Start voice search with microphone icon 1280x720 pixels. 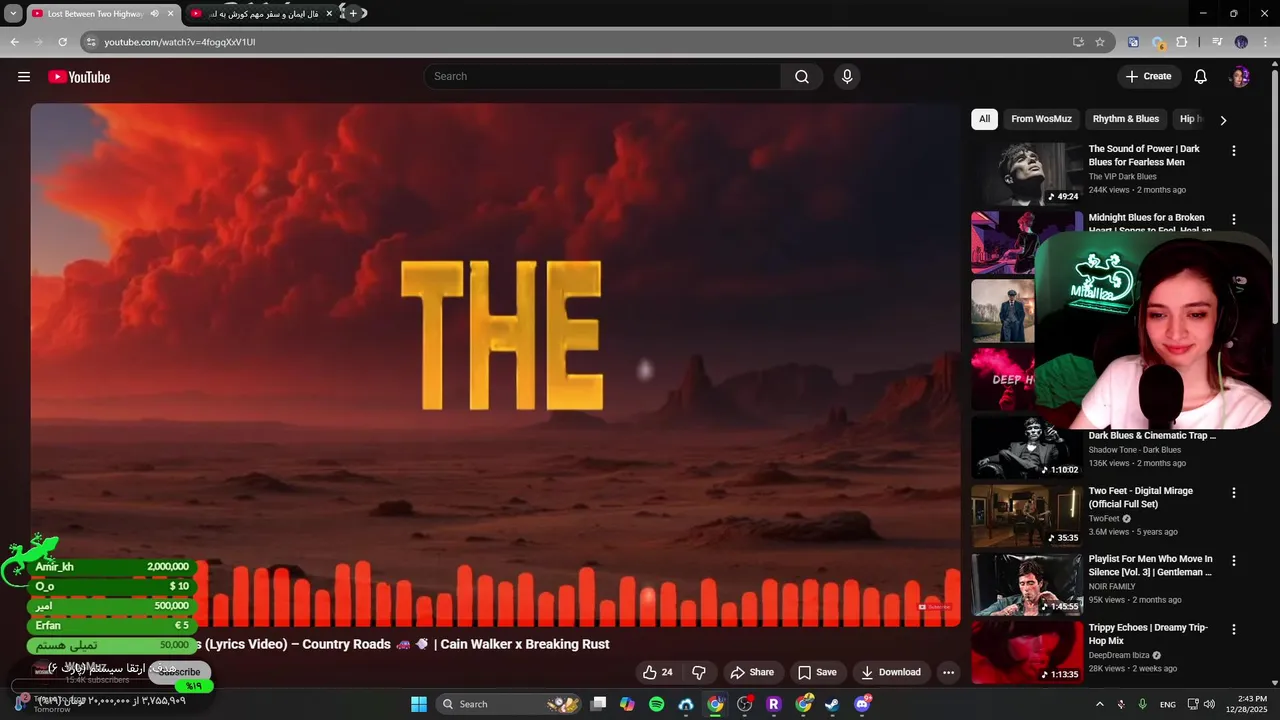point(847,77)
